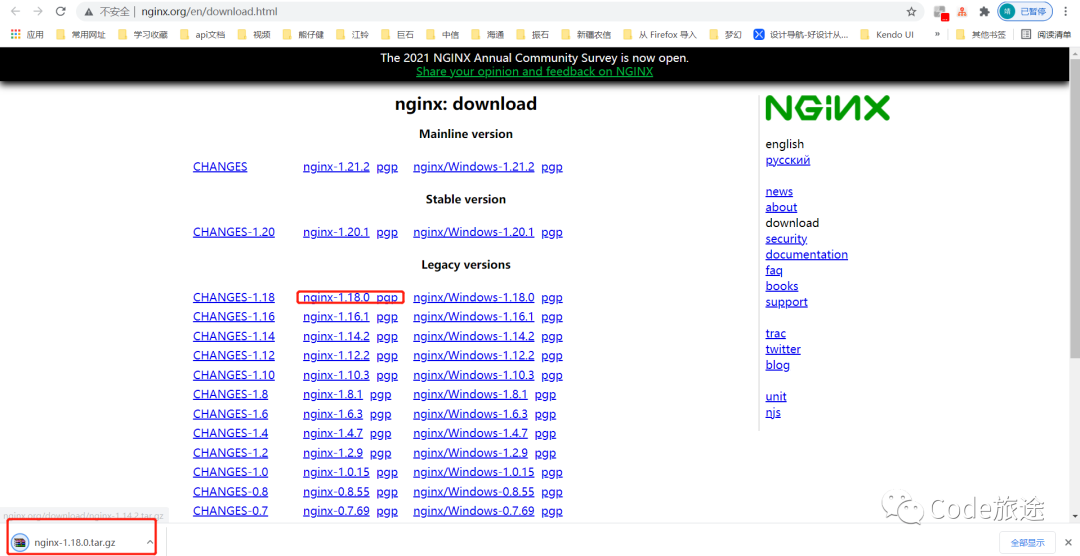Download nginx-1.14.2 source
The image size is (1080, 556).
coord(336,337)
